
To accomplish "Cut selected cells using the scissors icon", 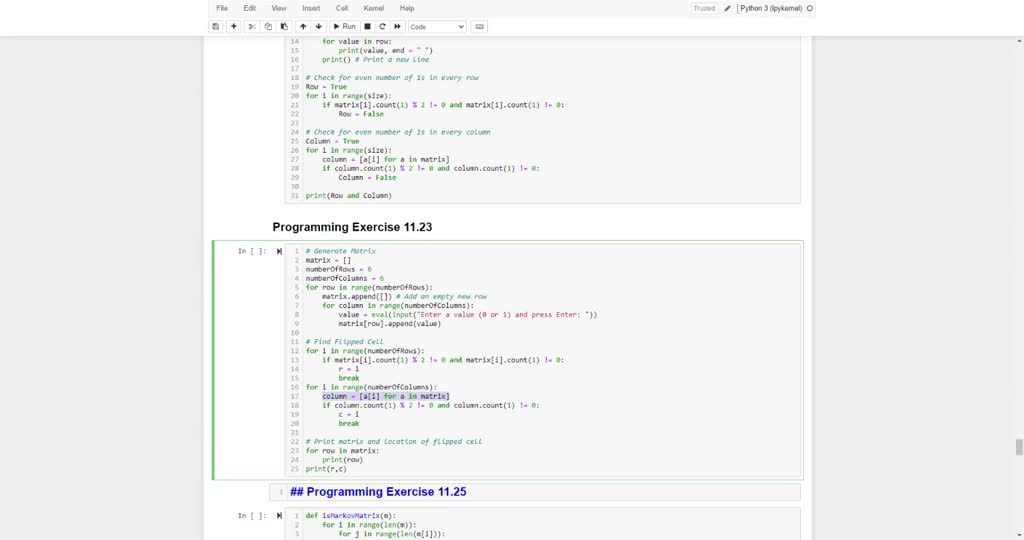I will click(x=252, y=27).
